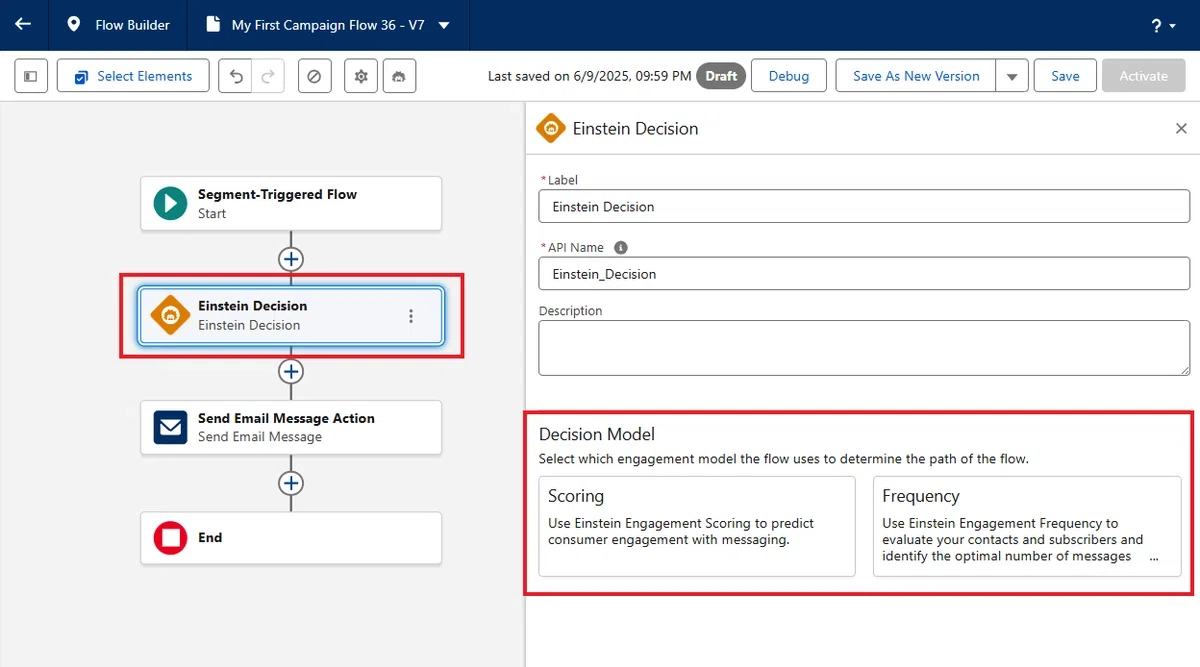Click the Flow Builder location pin icon
Image resolution: width=1200 pixels, height=667 pixels.
click(x=73, y=24)
